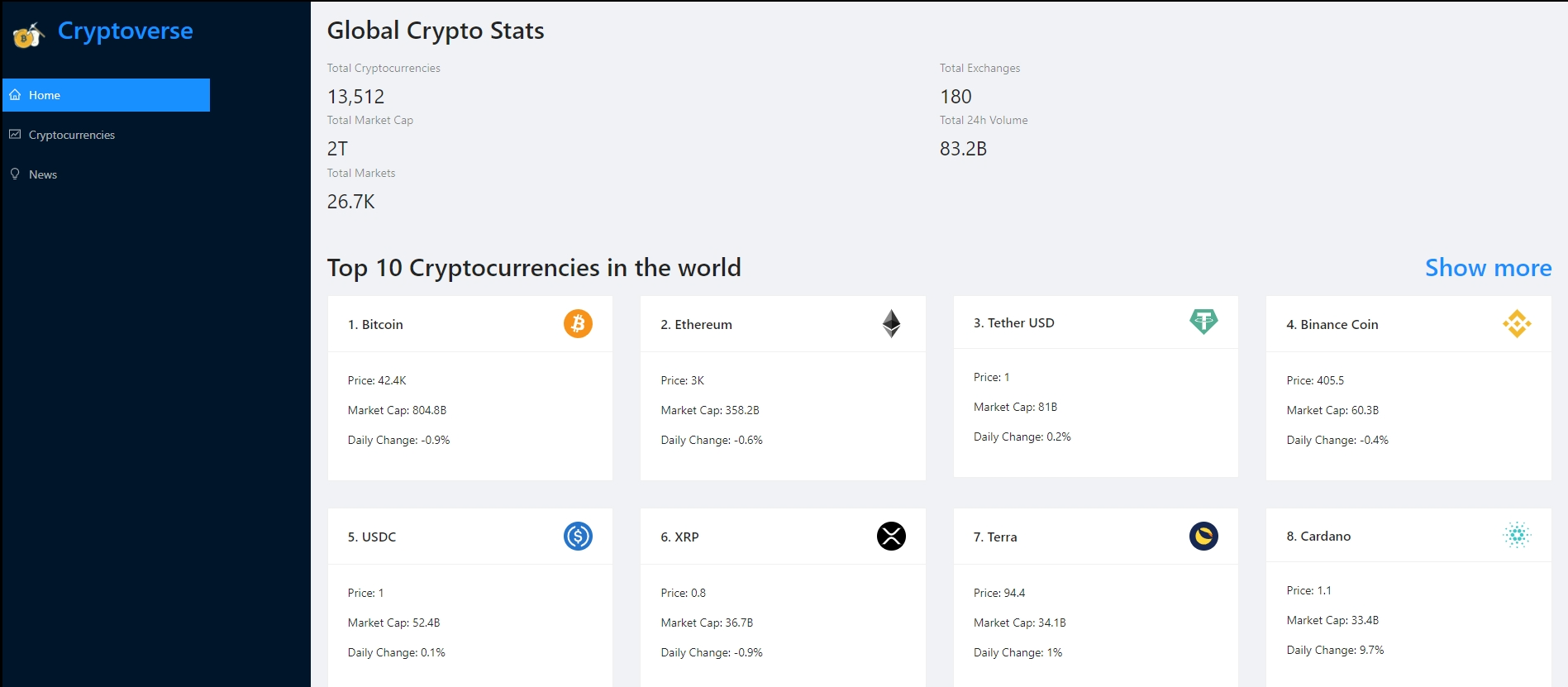Click Cardano Price: 1.1 text
The width and height of the screenshot is (1568, 687).
coord(1308,591)
